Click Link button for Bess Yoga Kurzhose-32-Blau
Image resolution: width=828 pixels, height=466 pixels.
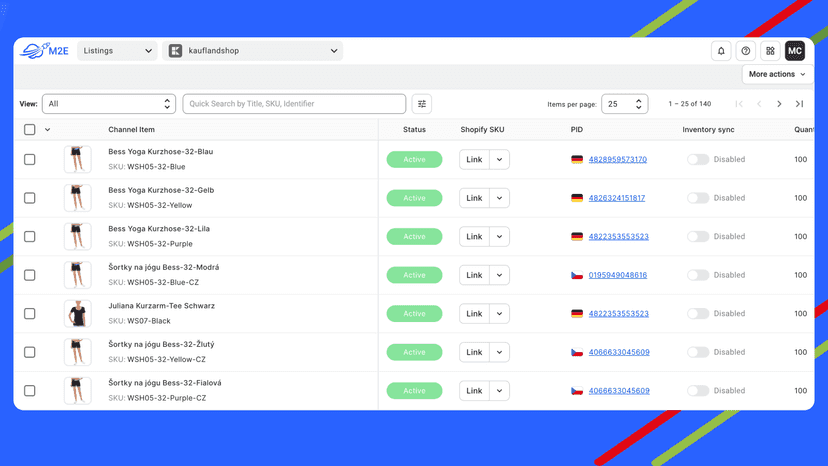pyautogui.click(x=474, y=160)
